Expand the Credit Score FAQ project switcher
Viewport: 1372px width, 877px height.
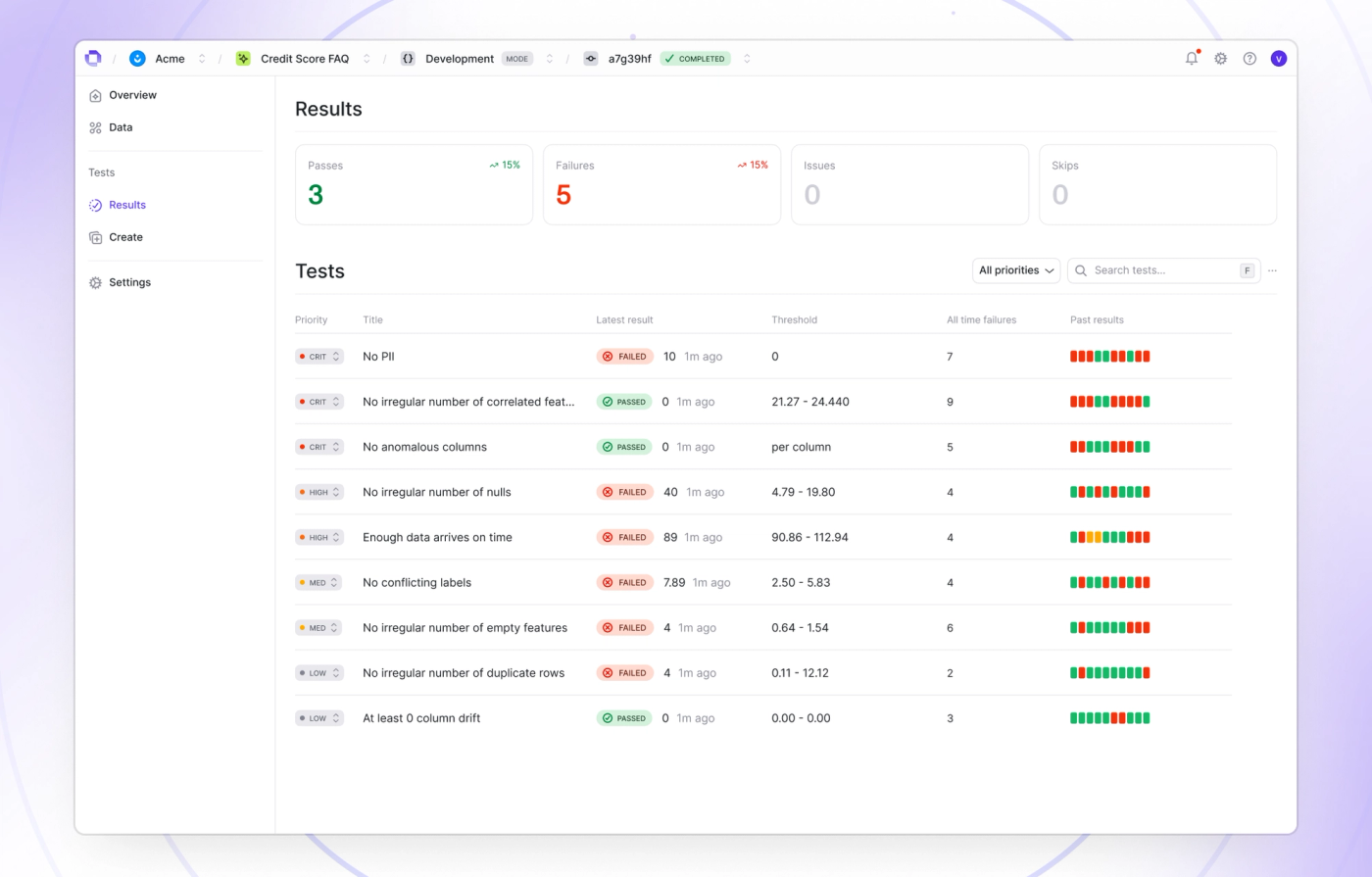pos(367,59)
